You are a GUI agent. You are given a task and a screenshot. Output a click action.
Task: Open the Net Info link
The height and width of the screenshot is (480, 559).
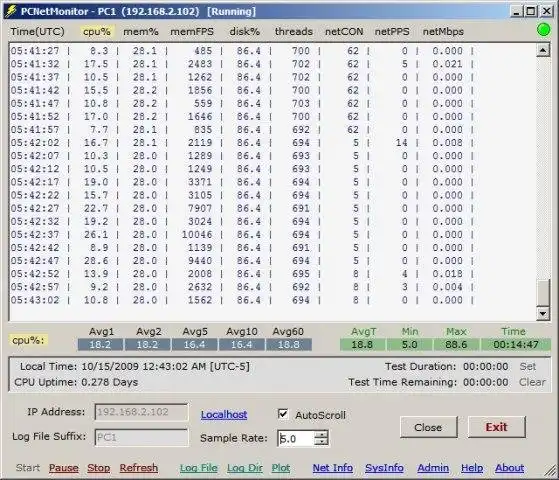[x=333, y=468]
